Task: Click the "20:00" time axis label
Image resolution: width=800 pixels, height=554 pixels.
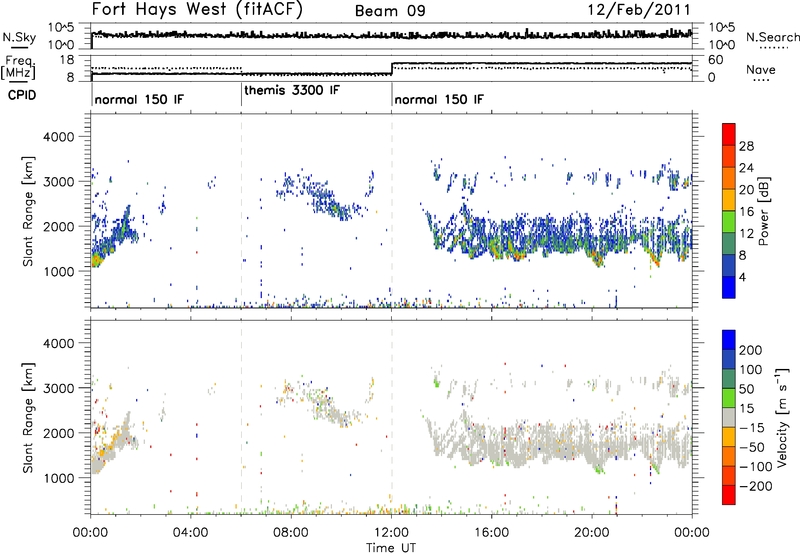Action: click(592, 533)
